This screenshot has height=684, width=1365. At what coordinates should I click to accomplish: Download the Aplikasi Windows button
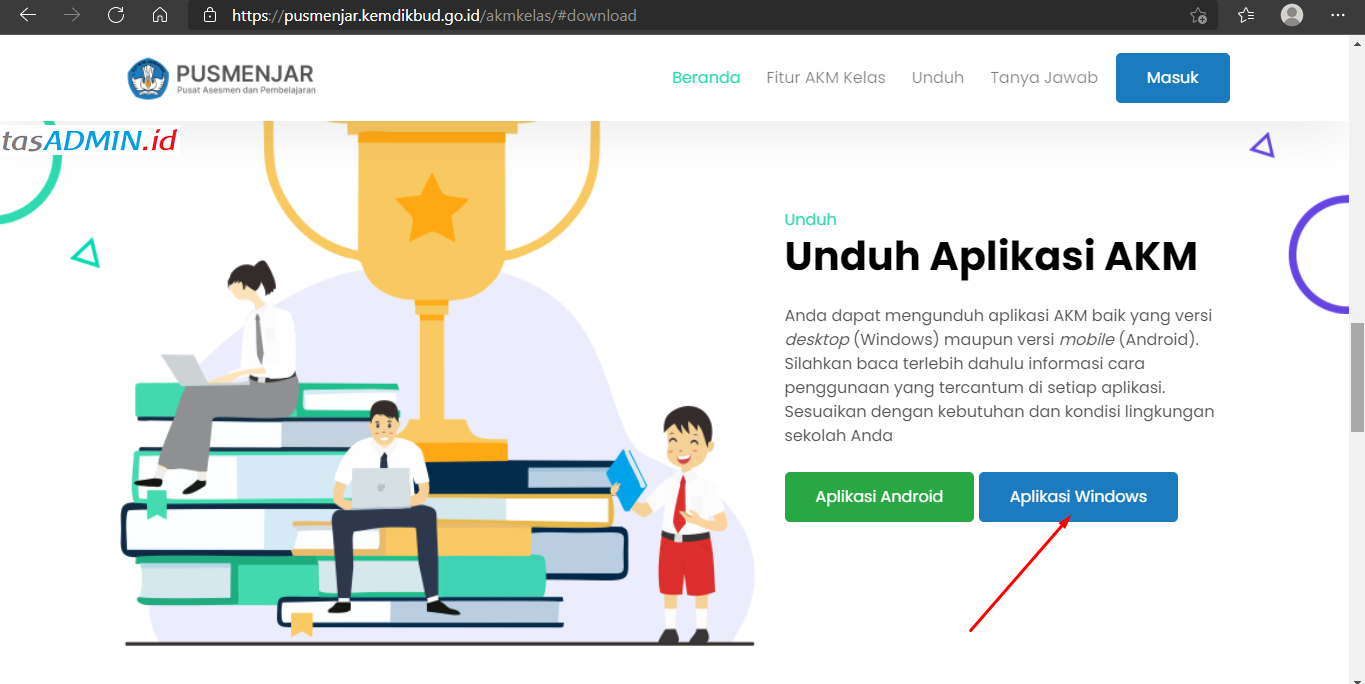coord(1078,497)
